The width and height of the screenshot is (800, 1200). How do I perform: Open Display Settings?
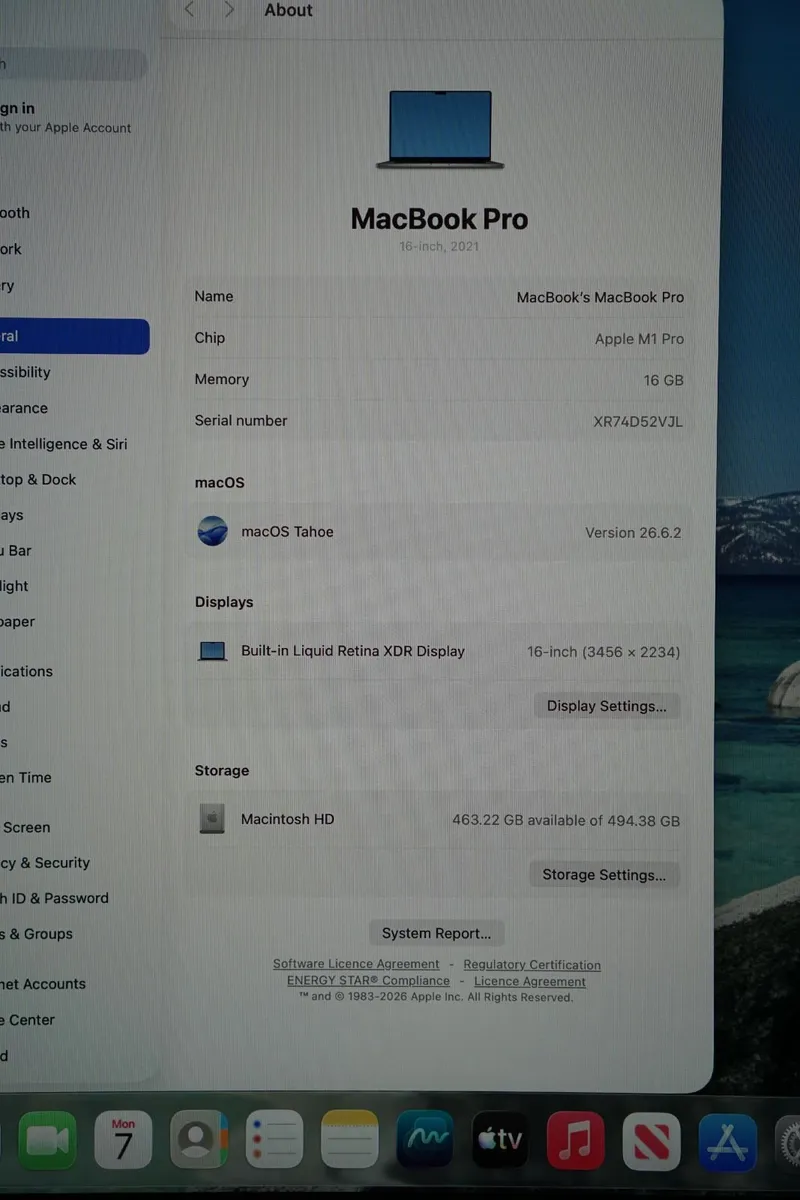click(x=607, y=706)
